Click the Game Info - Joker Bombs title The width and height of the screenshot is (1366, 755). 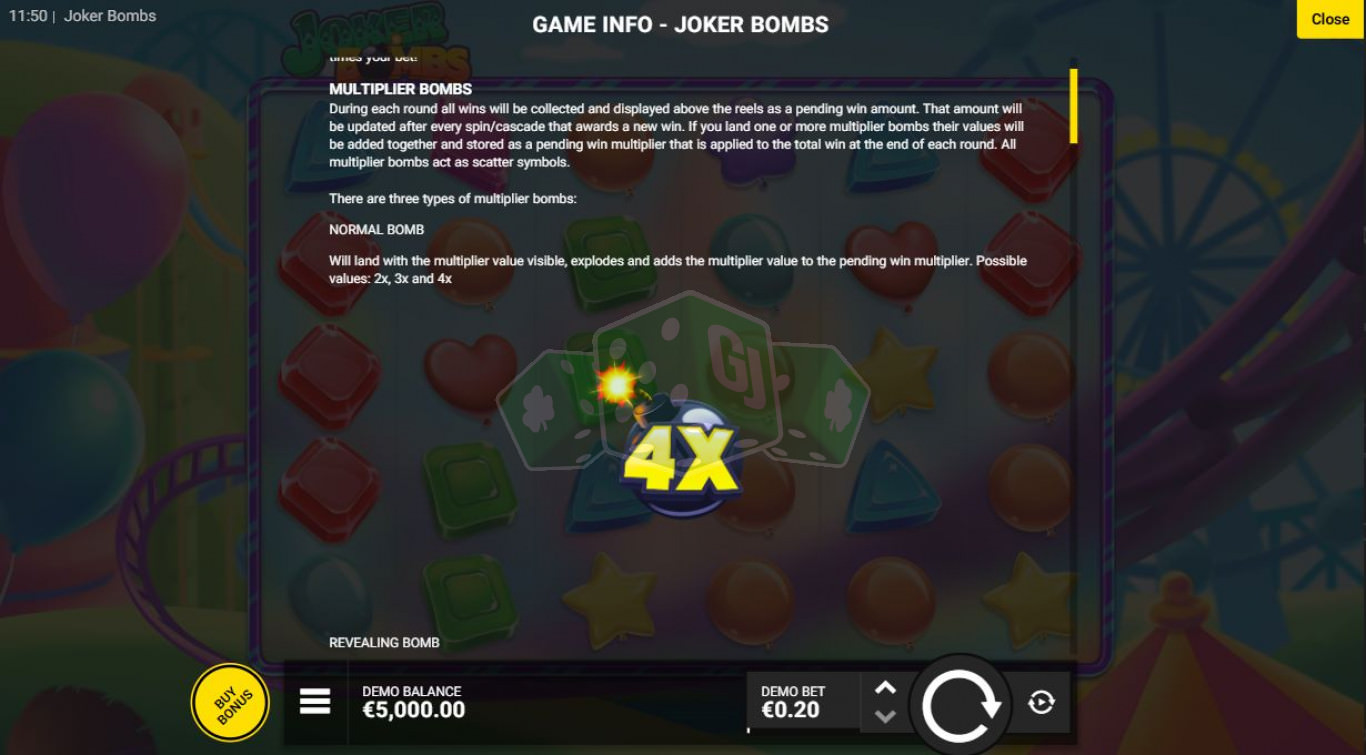coord(680,24)
